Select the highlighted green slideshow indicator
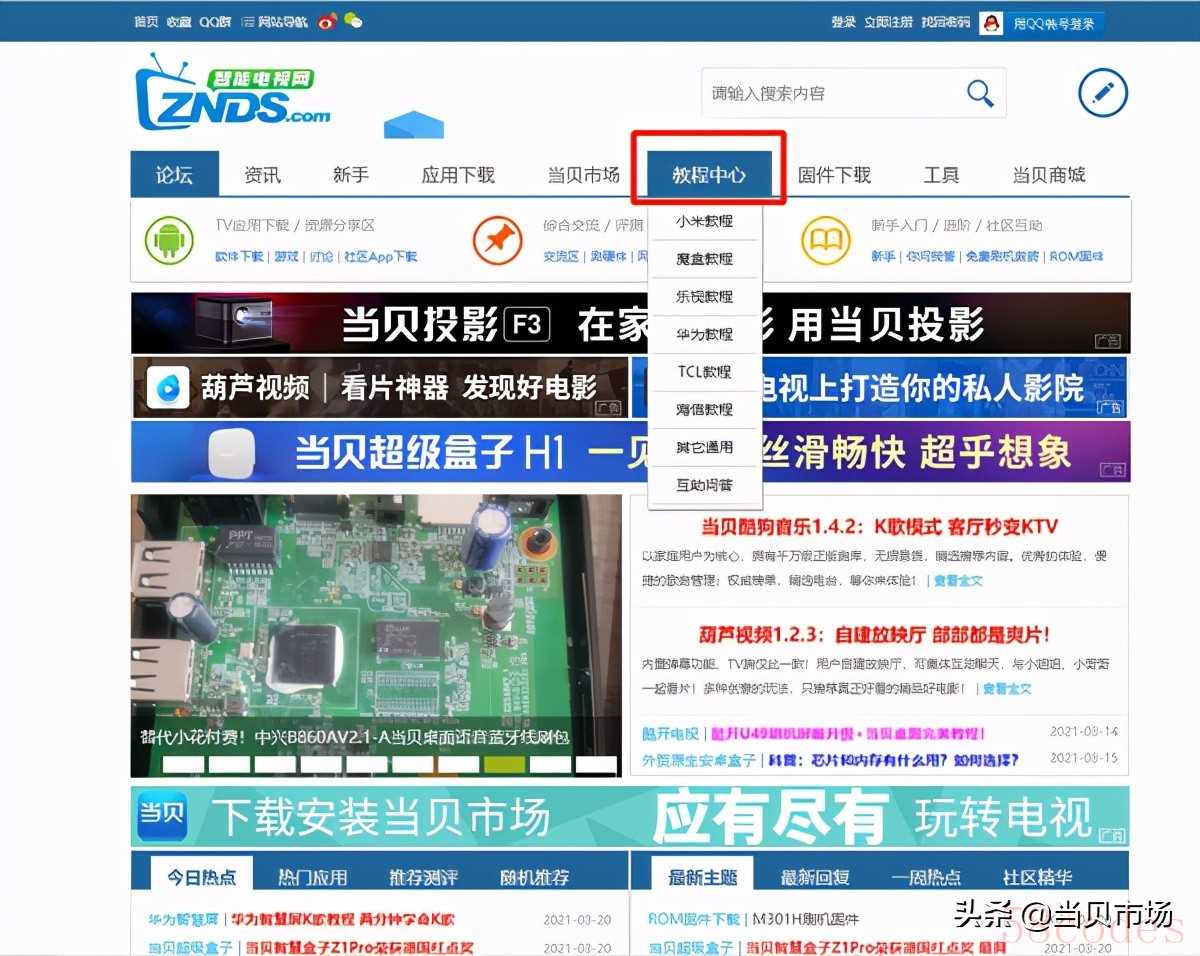 [504, 765]
